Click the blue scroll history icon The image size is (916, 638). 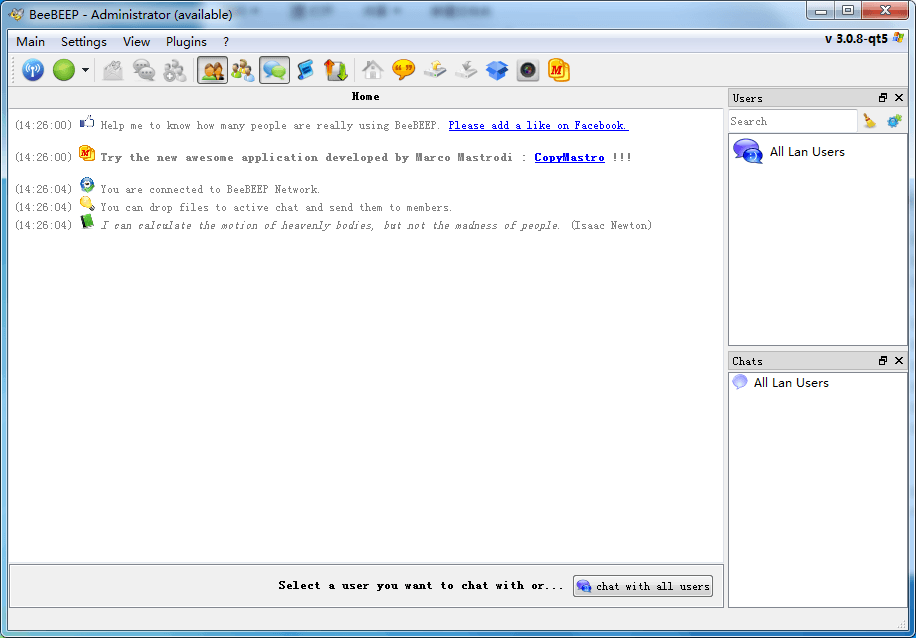click(x=305, y=70)
